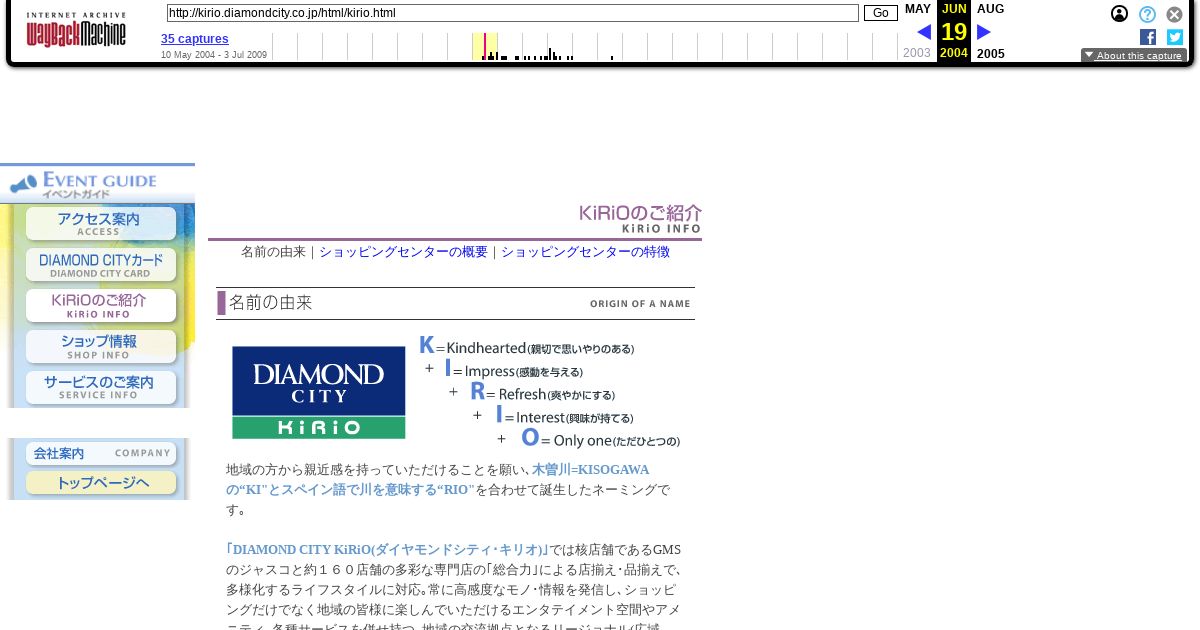Go to トップページへ button

click(101, 483)
